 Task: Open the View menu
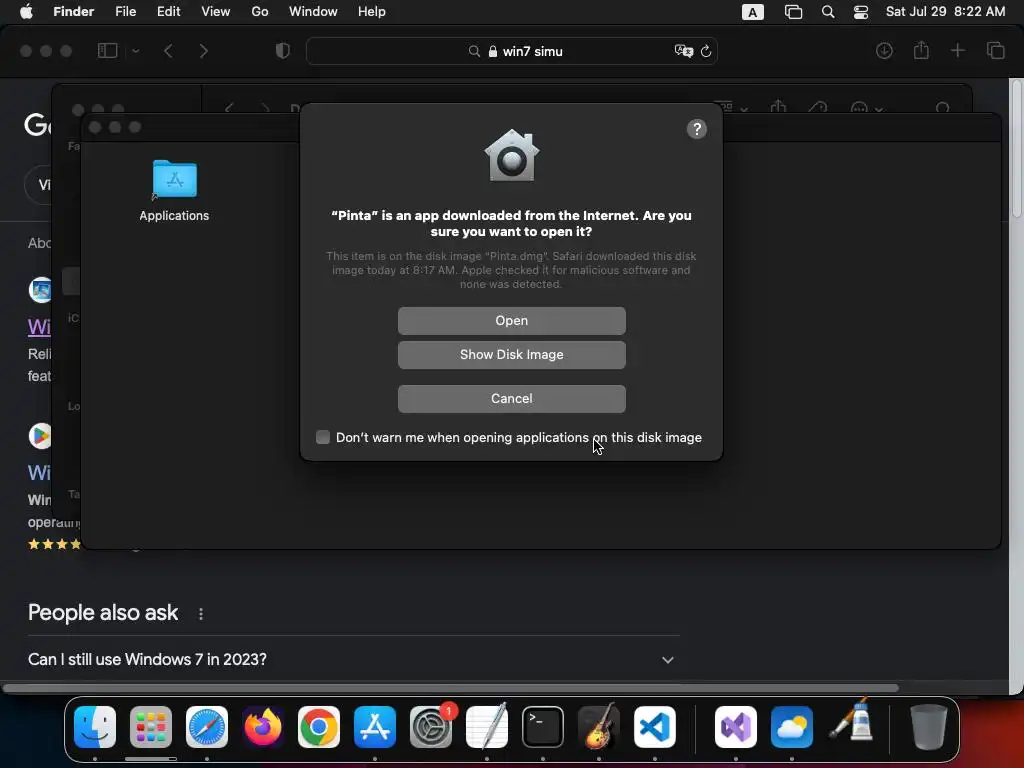click(216, 12)
